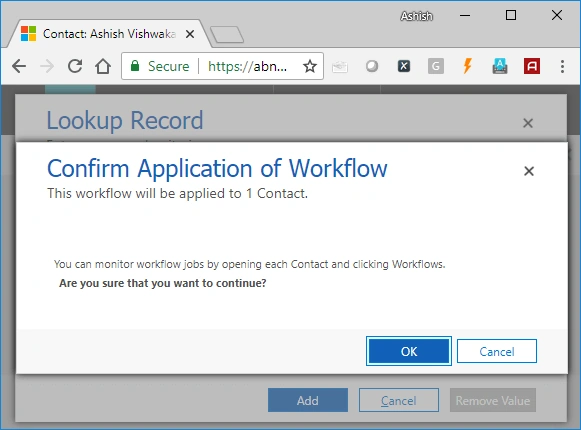The width and height of the screenshot is (581, 430).
Task: Click the browser forward arrow
Action: [x=47, y=67]
